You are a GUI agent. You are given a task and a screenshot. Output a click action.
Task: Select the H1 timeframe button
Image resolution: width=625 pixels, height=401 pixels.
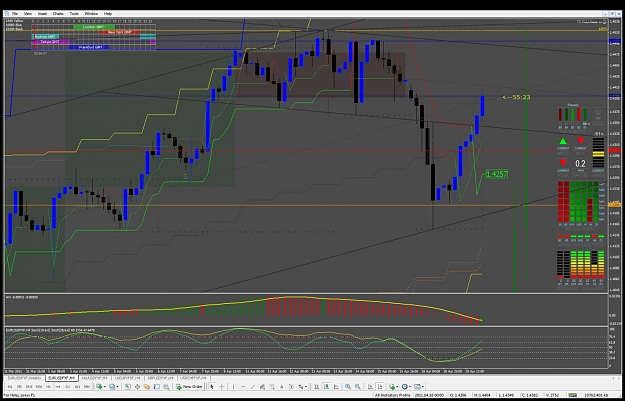48,387
